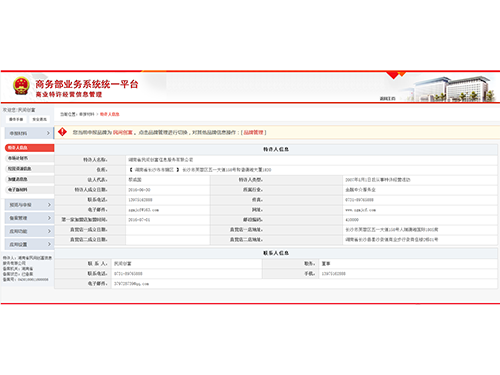Click the red 民间创富 brand name in notice

click(x=123, y=132)
